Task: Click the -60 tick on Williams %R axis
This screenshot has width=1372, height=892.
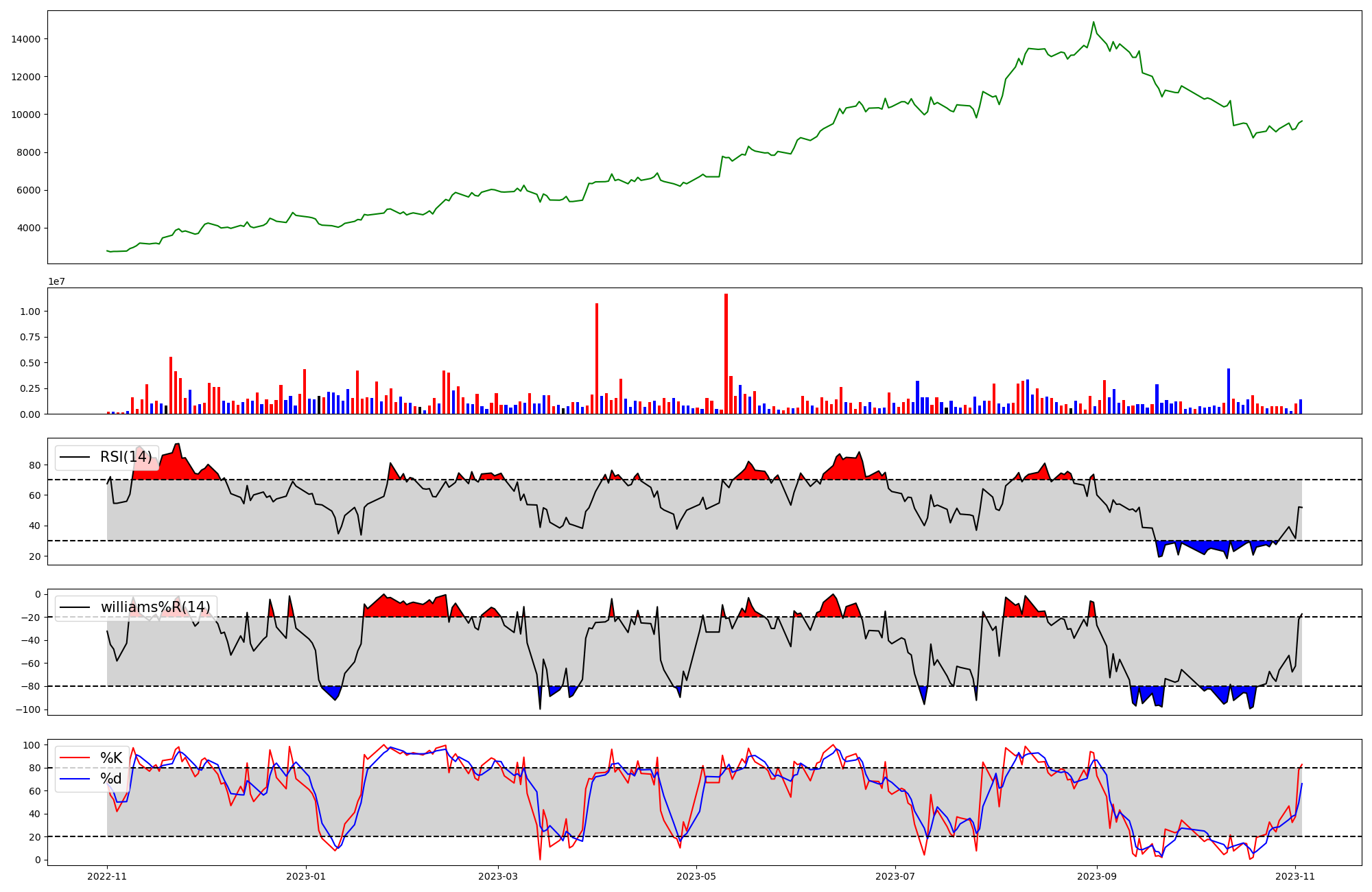Action: 30,664
